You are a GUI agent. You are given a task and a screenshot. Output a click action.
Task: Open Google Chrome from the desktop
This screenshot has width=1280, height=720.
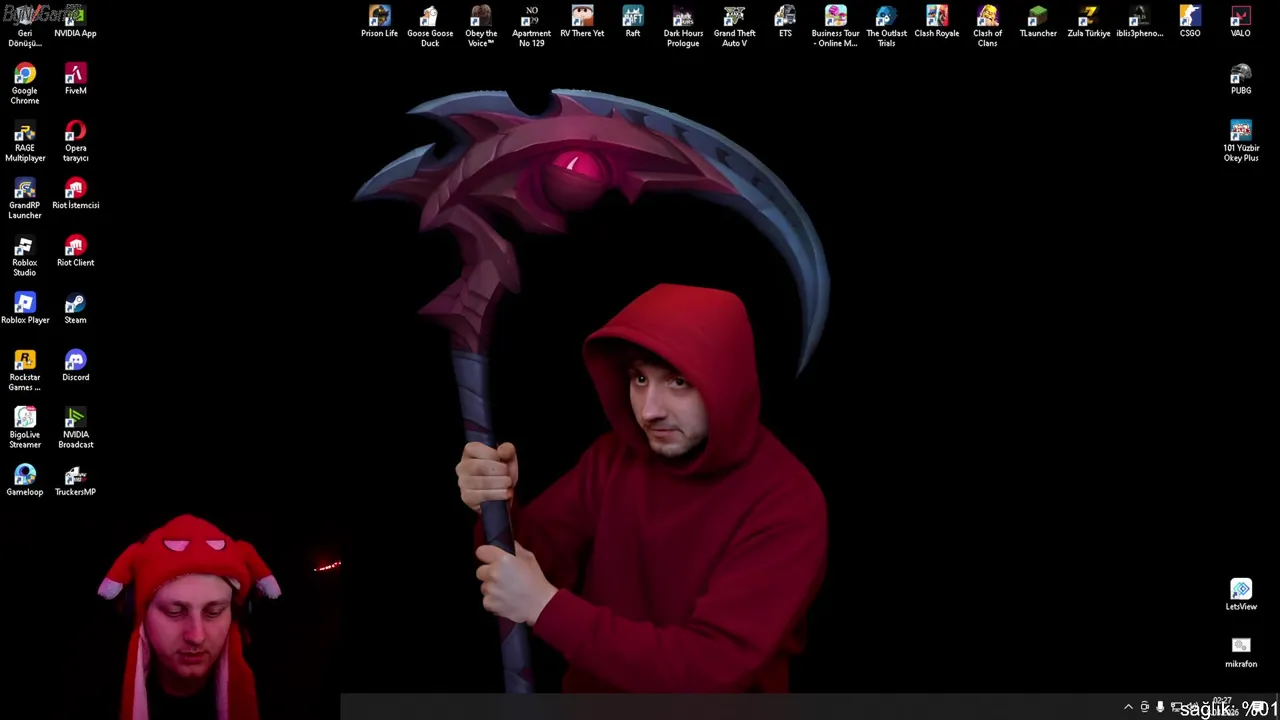[x=25, y=84]
